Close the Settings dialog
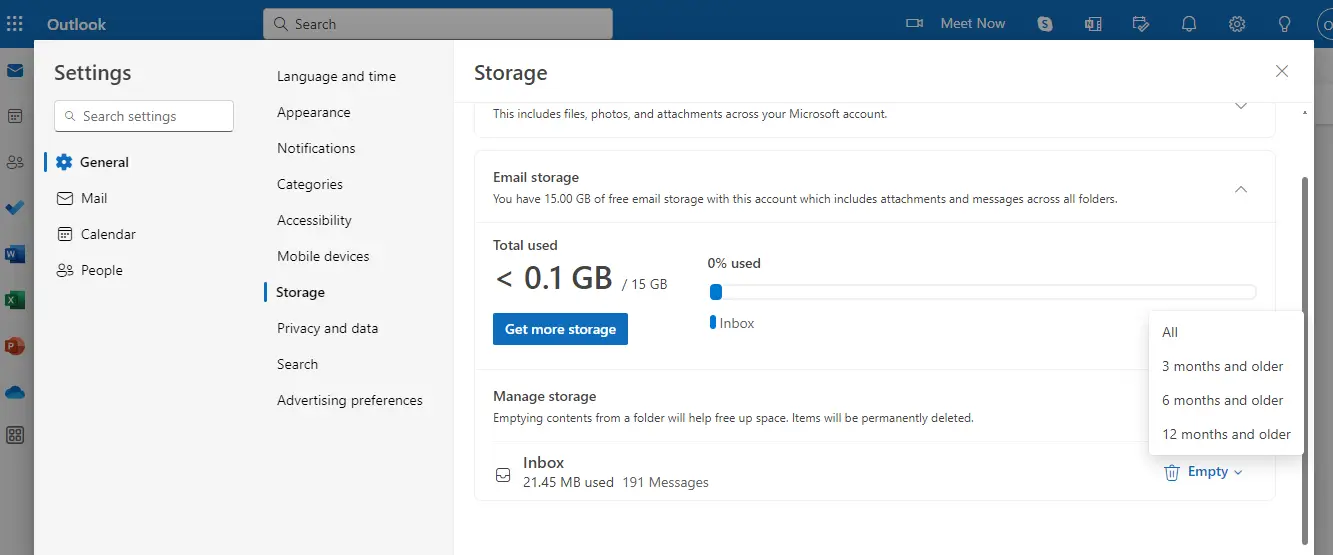This screenshot has width=1333, height=555. (1282, 71)
